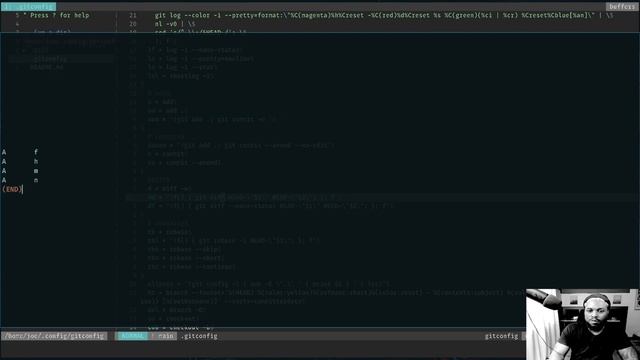Click the git log --color line
Screen dimensions: 640x360
click(384, 15)
